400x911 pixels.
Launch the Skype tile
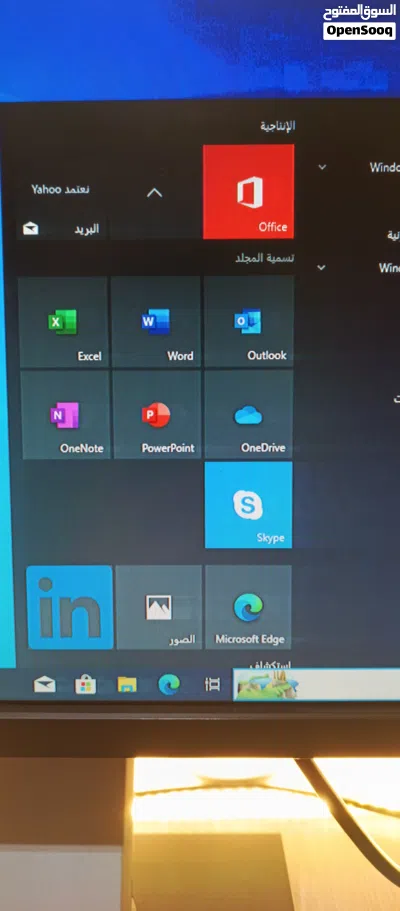249,505
